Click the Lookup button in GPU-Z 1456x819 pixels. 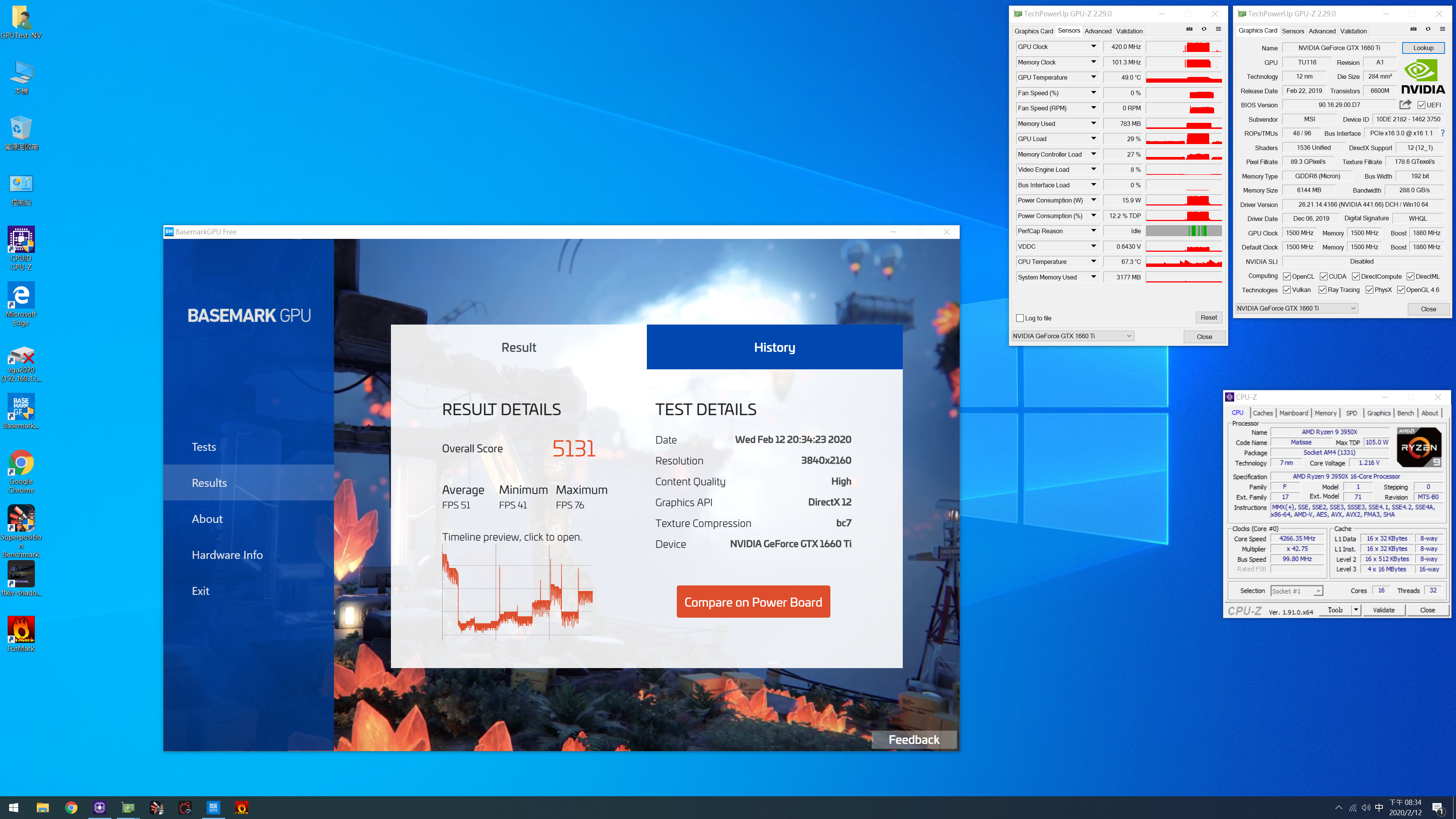click(x=1423, y=48)
